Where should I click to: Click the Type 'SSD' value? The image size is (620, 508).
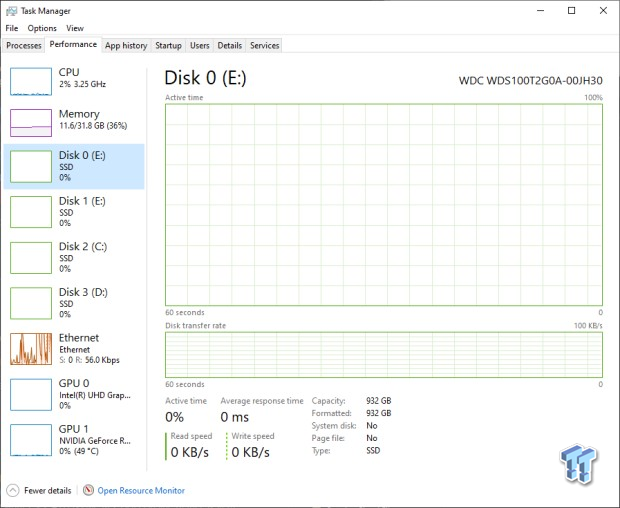(373, 451)
